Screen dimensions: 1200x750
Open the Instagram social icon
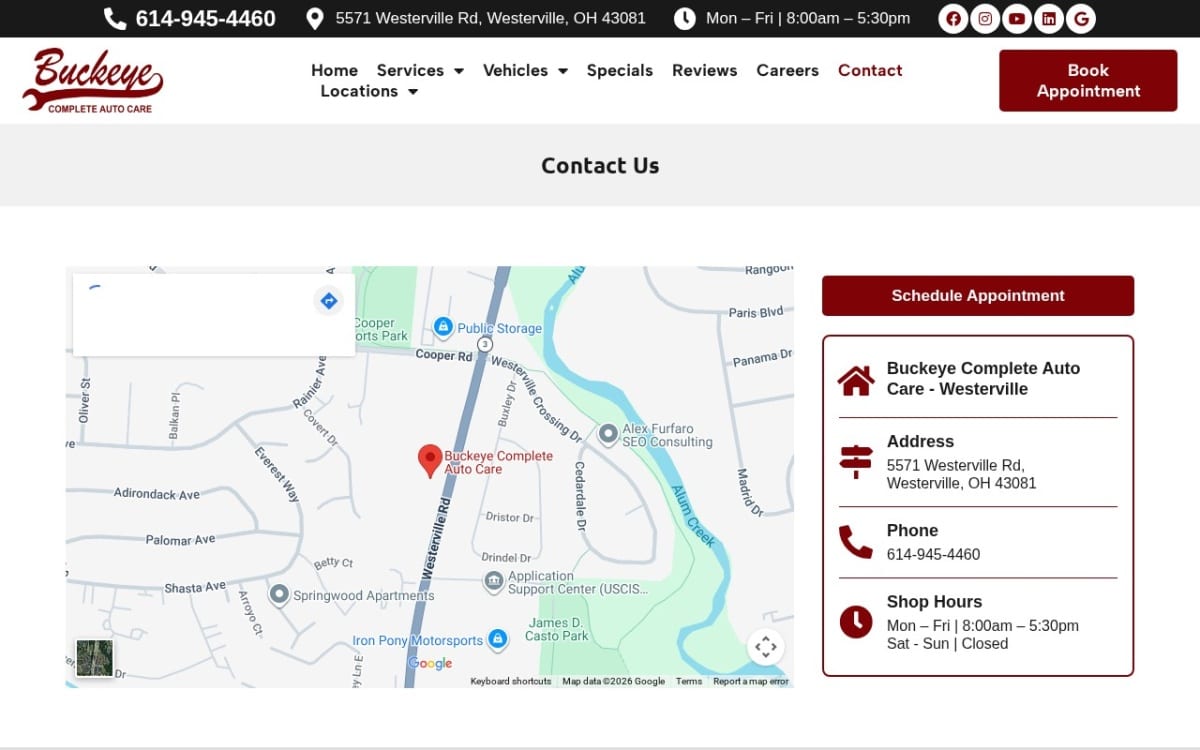[x=985, y=19]
